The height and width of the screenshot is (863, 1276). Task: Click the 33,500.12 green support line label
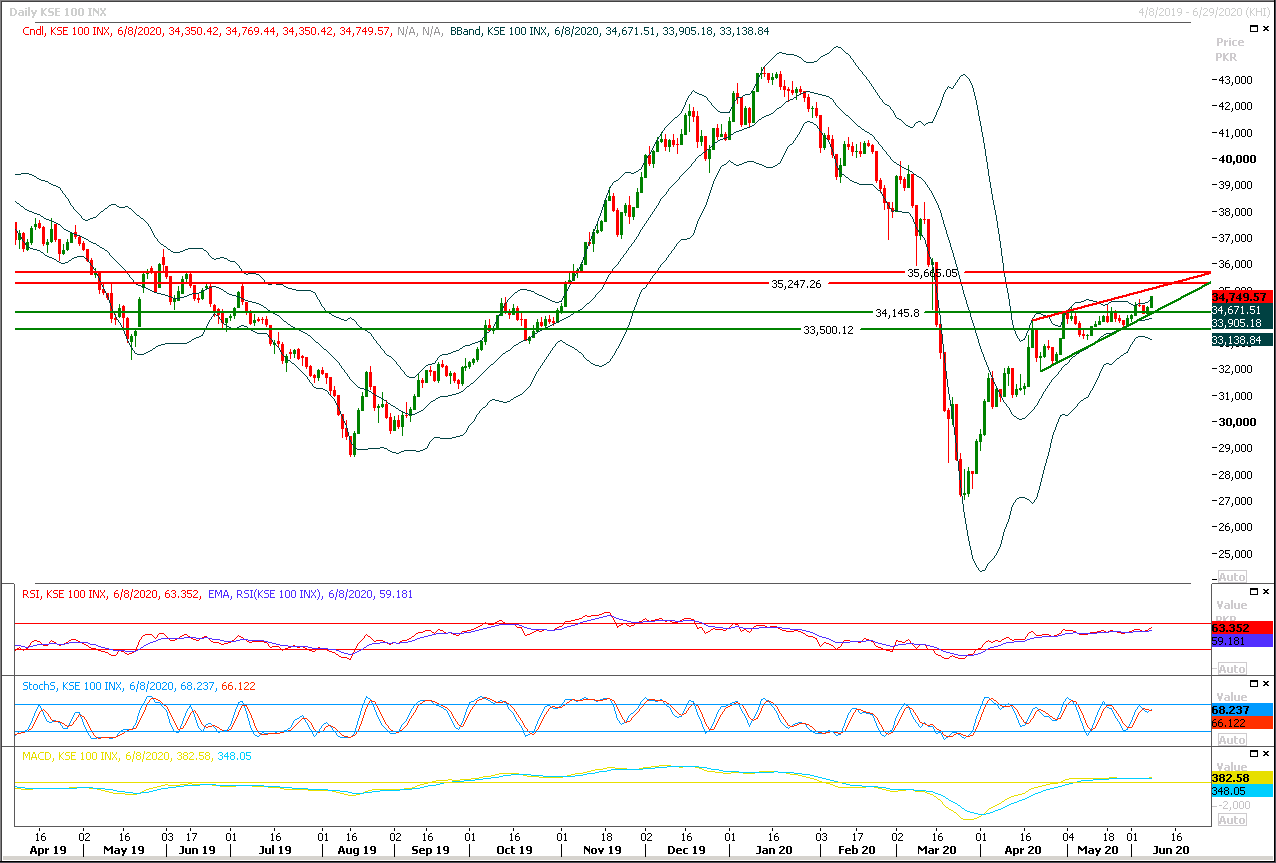point(828,330)
